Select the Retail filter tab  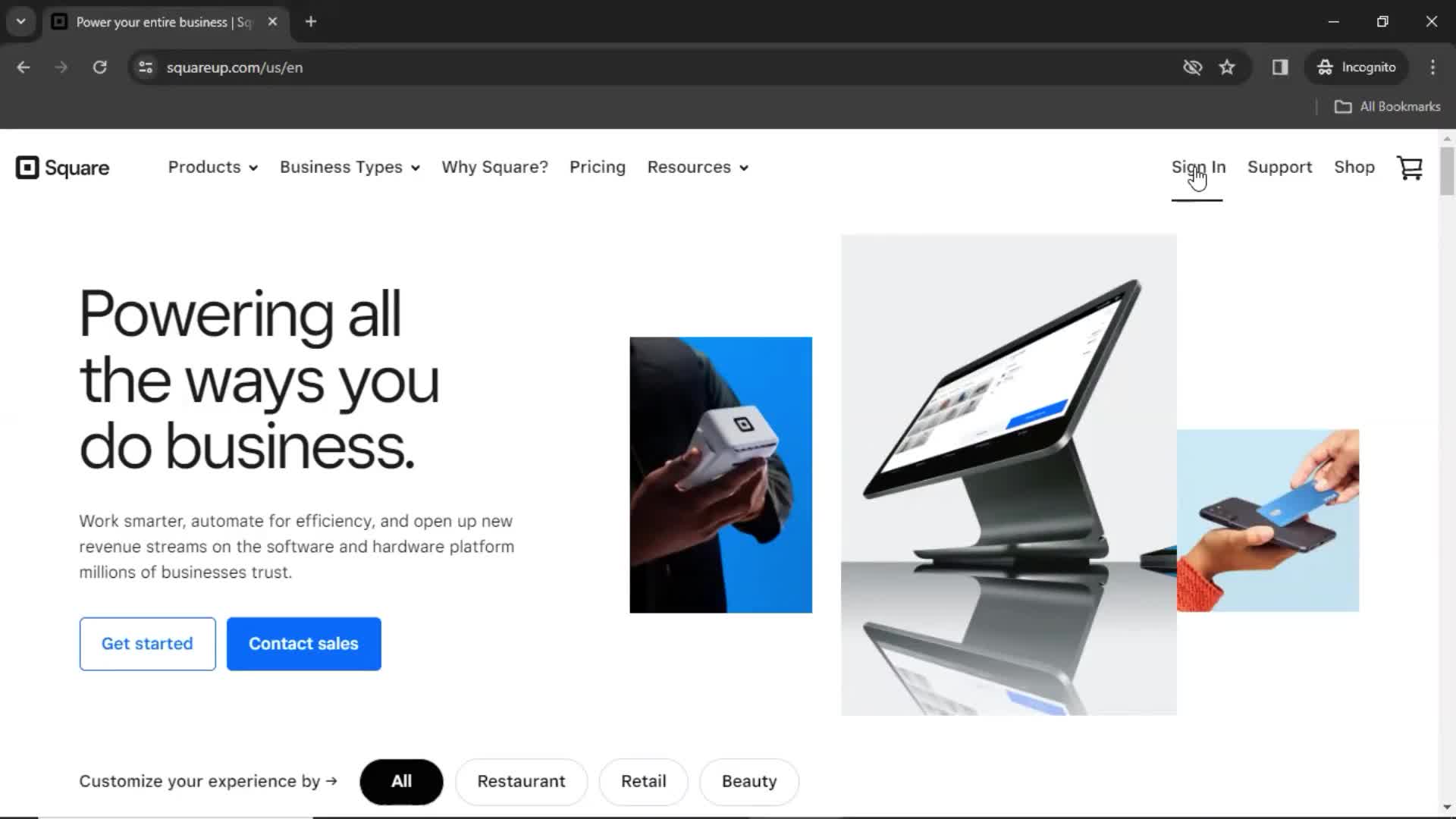643,781
